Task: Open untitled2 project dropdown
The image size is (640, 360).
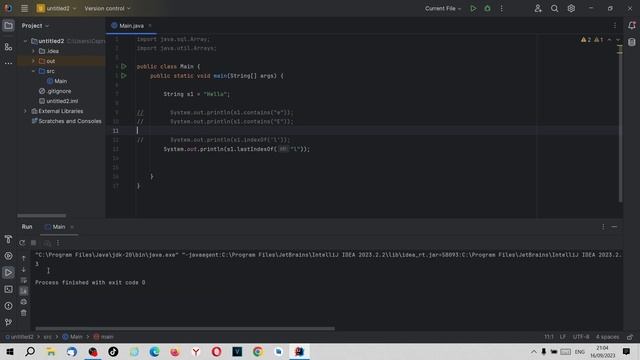Action: click(56, 8)
